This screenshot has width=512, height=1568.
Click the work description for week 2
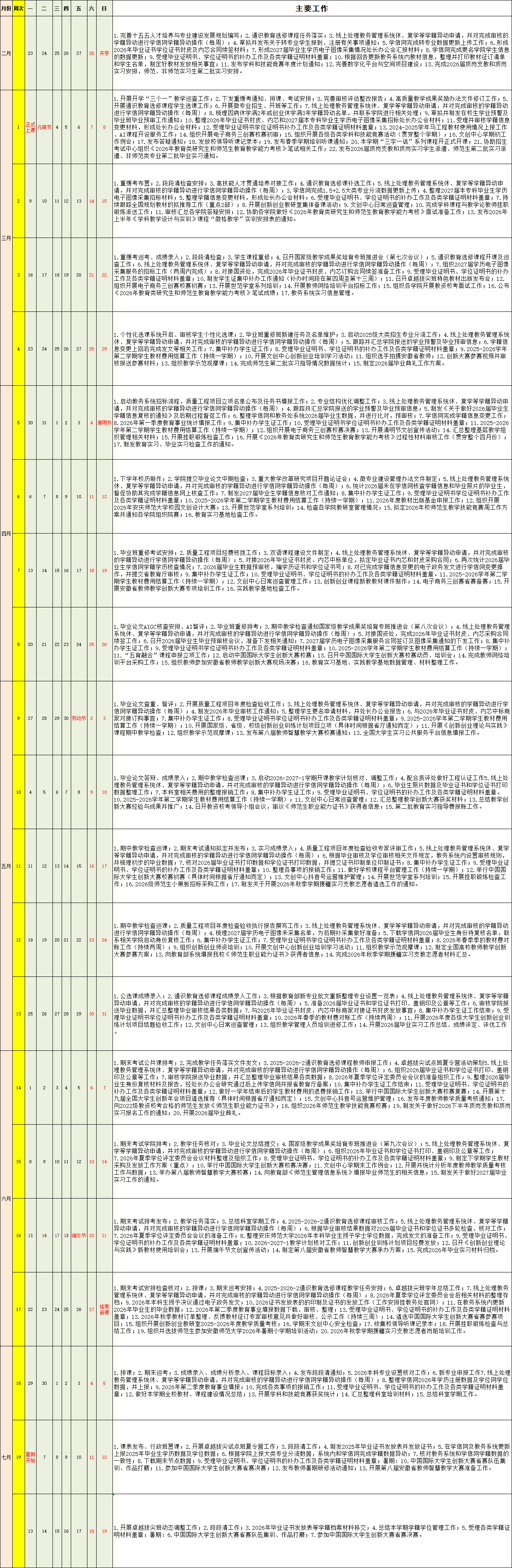pos(312,201)
